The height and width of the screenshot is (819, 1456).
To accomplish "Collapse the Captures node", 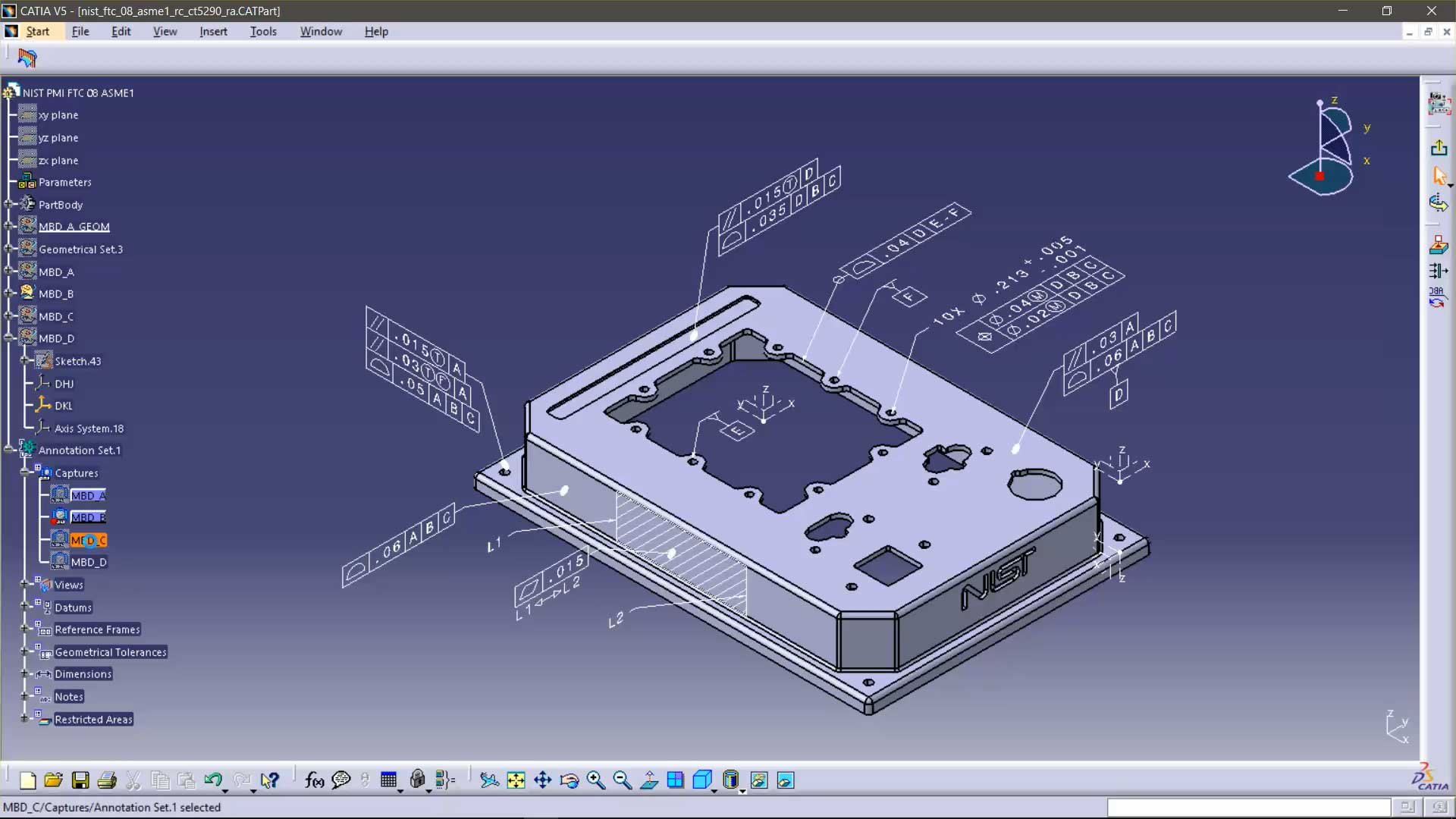I will tap(25, 472).
